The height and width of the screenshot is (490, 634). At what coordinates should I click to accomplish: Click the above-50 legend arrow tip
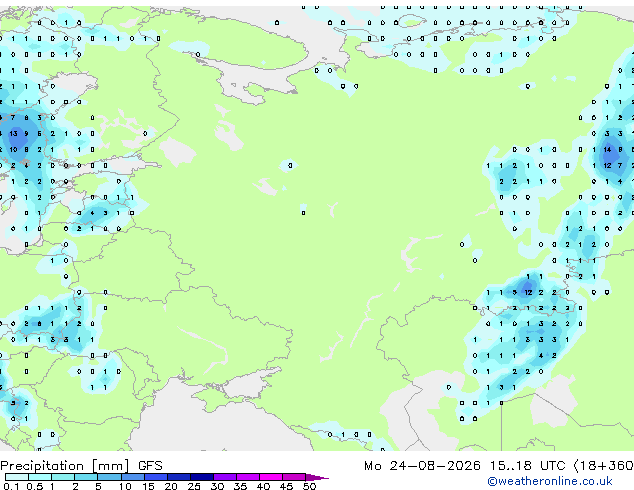(317, 477)
